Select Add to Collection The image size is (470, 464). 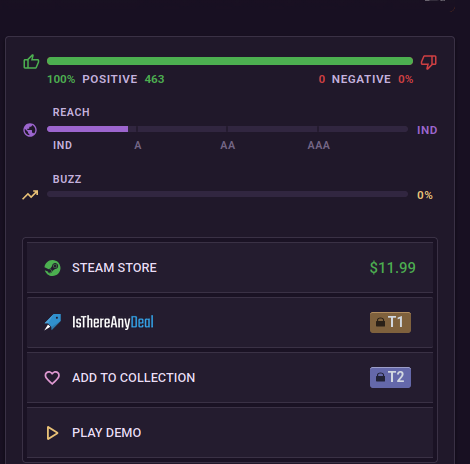pos(230,378)
